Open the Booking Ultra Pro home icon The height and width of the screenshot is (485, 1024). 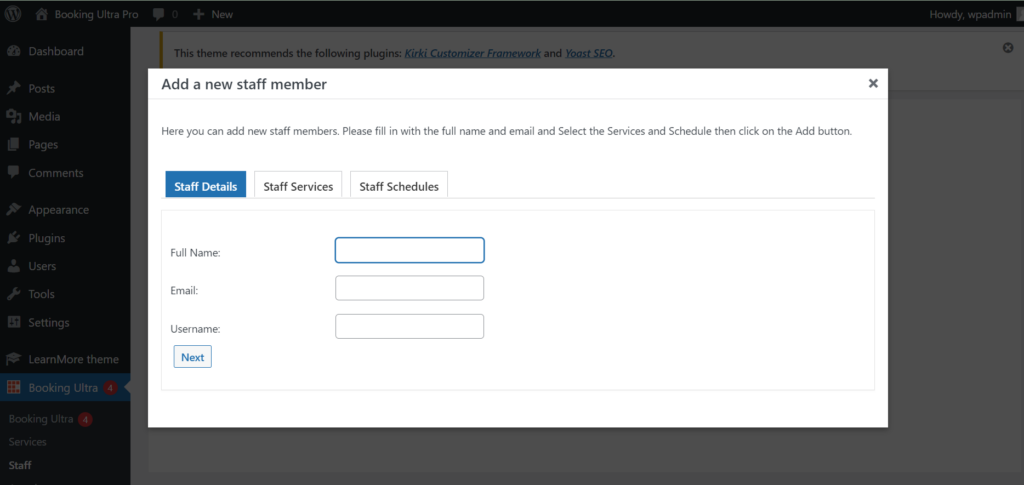pyautogui.click(x=42, y=14)
